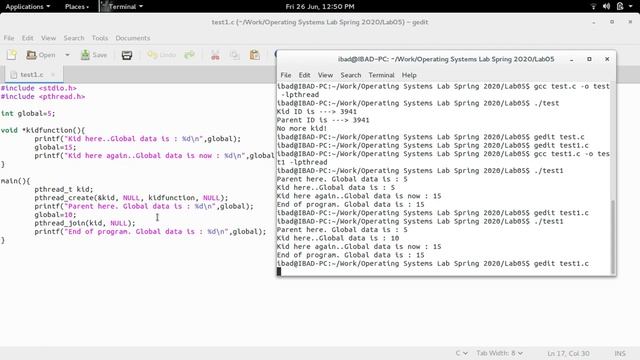This screenshot has width=640, height=360.
Task: Open gedit Documents menu
Action: tap(133, 38)
